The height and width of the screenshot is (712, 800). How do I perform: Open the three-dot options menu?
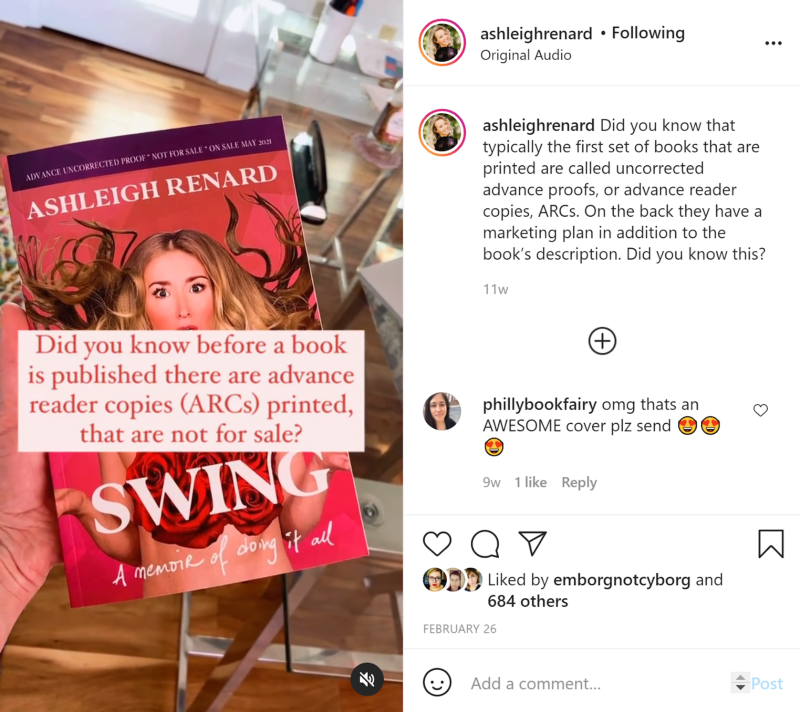point(773,43)
